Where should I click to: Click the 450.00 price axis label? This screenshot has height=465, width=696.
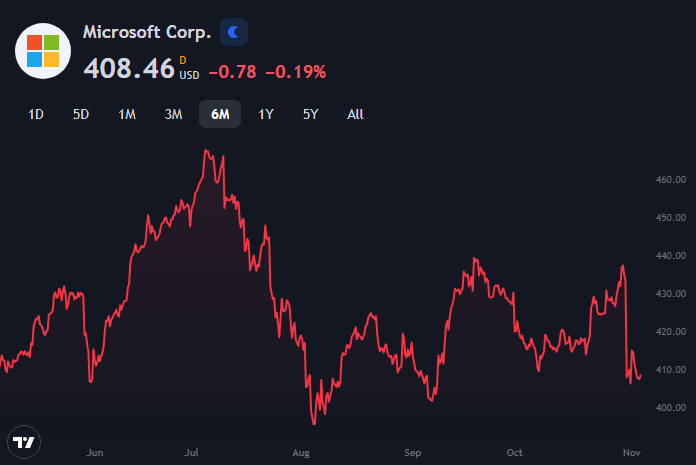tap(671, 218)
